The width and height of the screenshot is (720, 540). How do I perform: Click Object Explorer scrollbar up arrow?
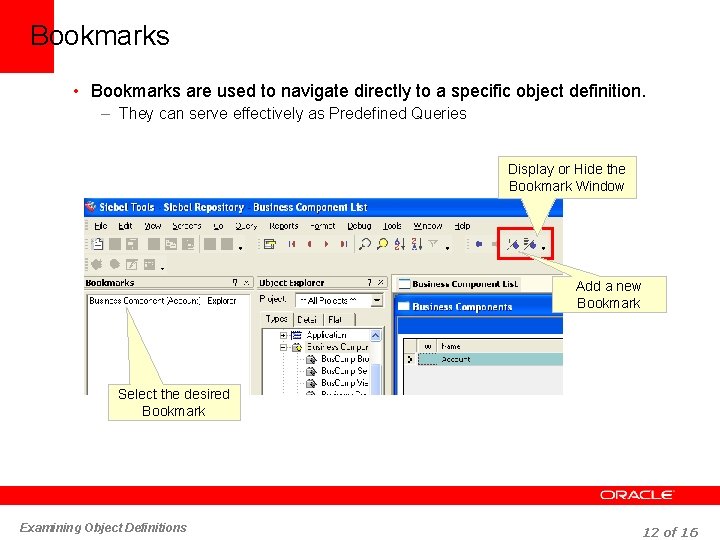(376, 336)
